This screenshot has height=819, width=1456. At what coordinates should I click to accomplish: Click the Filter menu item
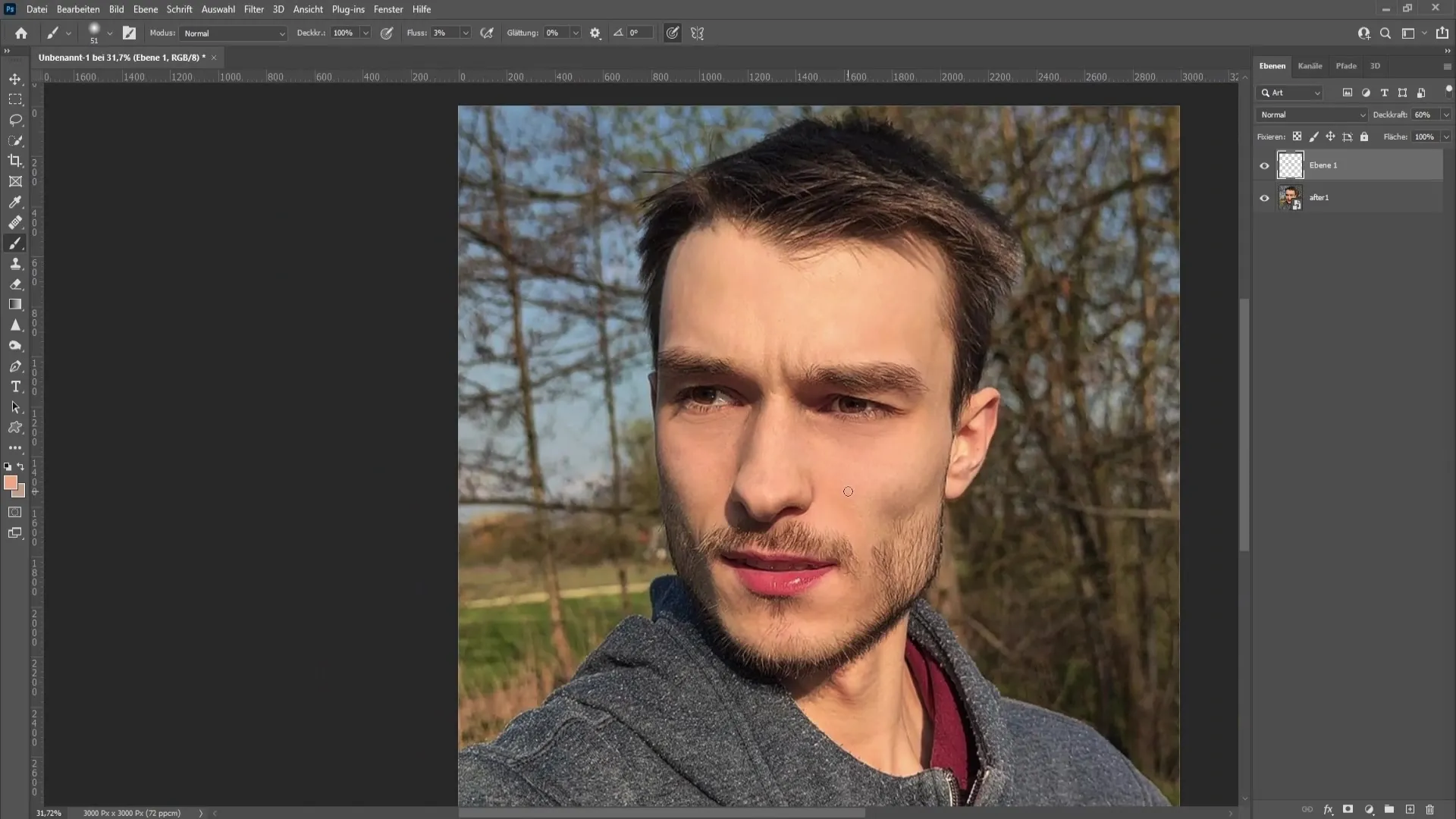pos(253,9)
